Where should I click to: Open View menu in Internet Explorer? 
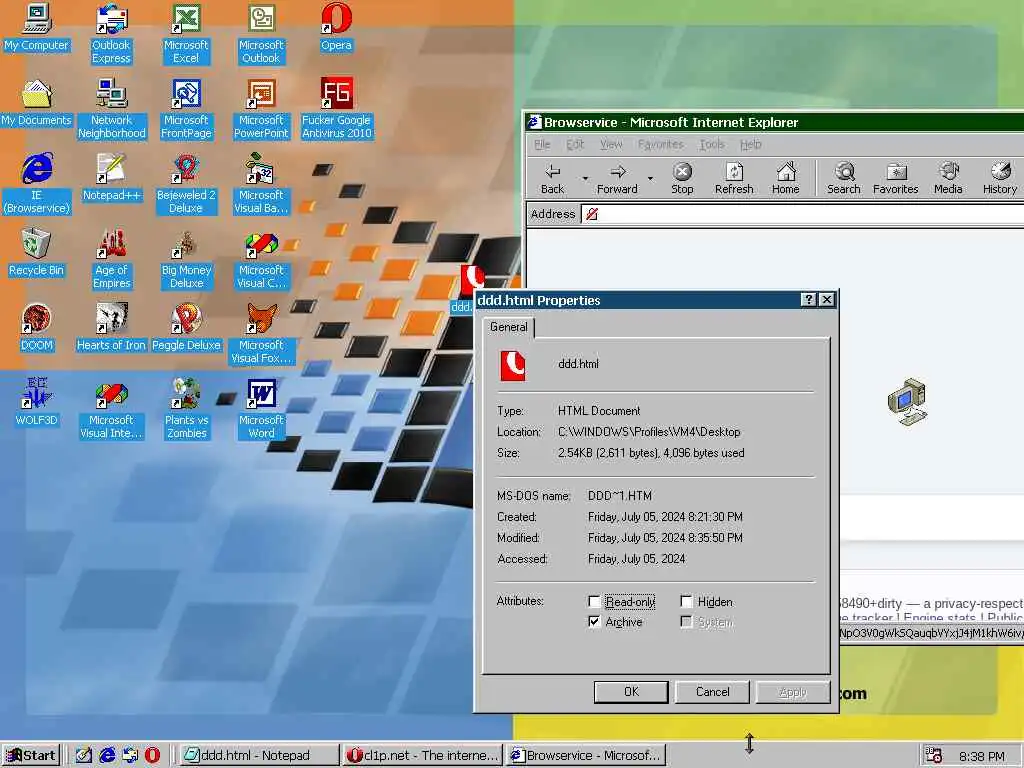[x=611, y=144]
